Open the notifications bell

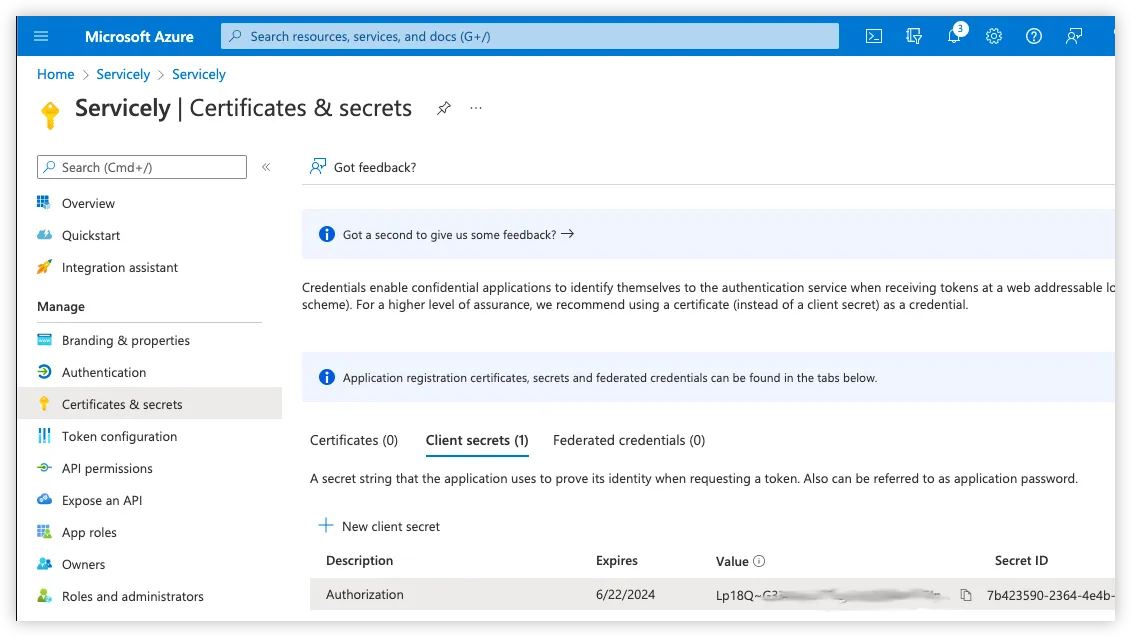pos(954,36)
